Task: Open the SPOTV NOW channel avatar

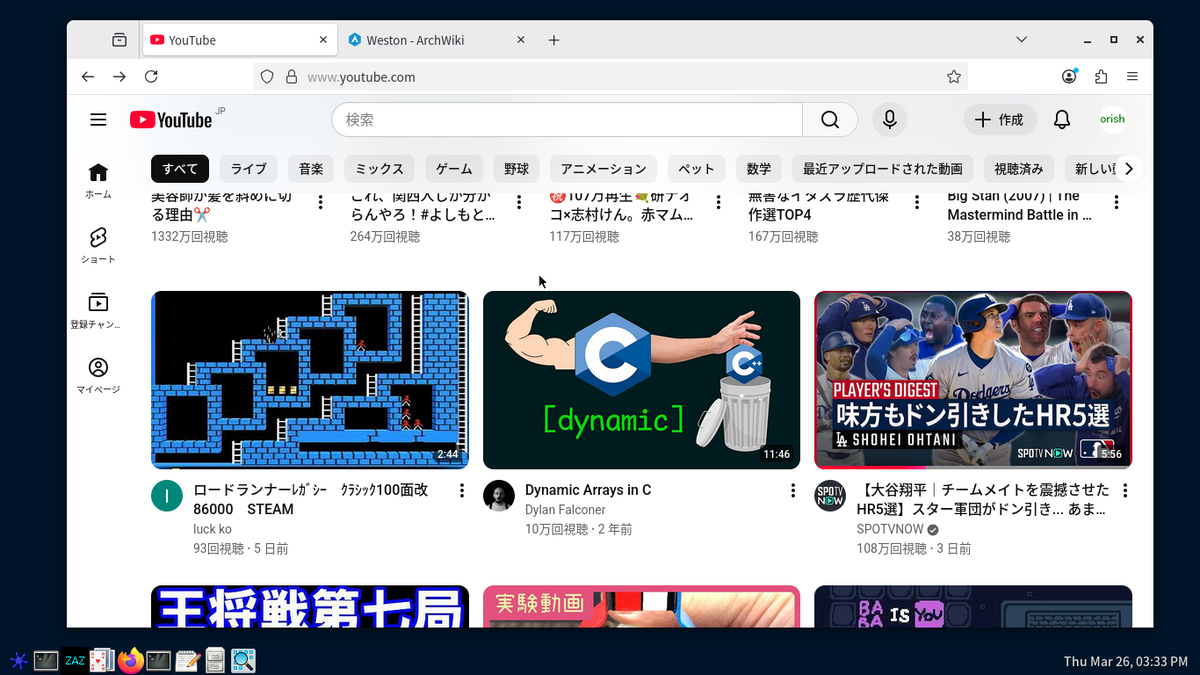Action: coord(830,496)
